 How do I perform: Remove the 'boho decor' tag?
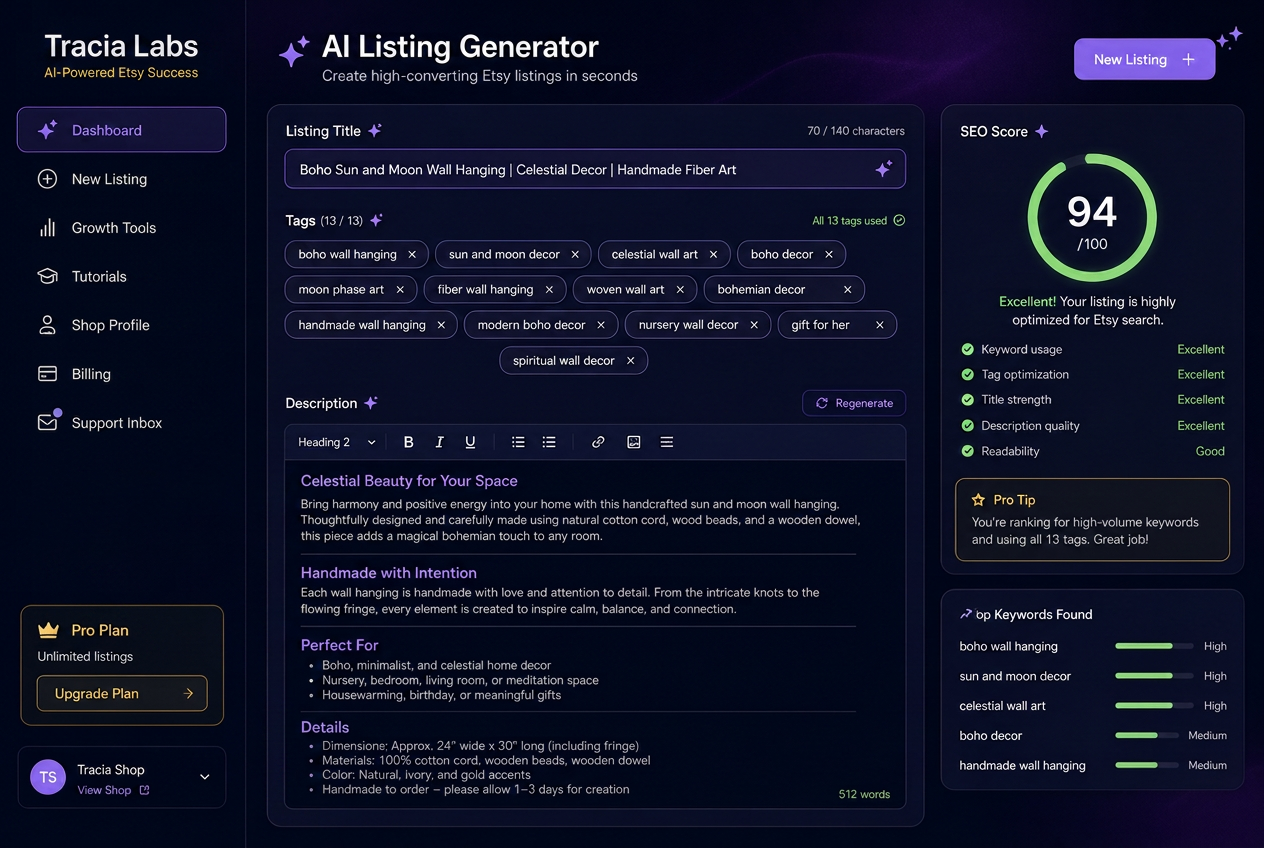point(829,254)
